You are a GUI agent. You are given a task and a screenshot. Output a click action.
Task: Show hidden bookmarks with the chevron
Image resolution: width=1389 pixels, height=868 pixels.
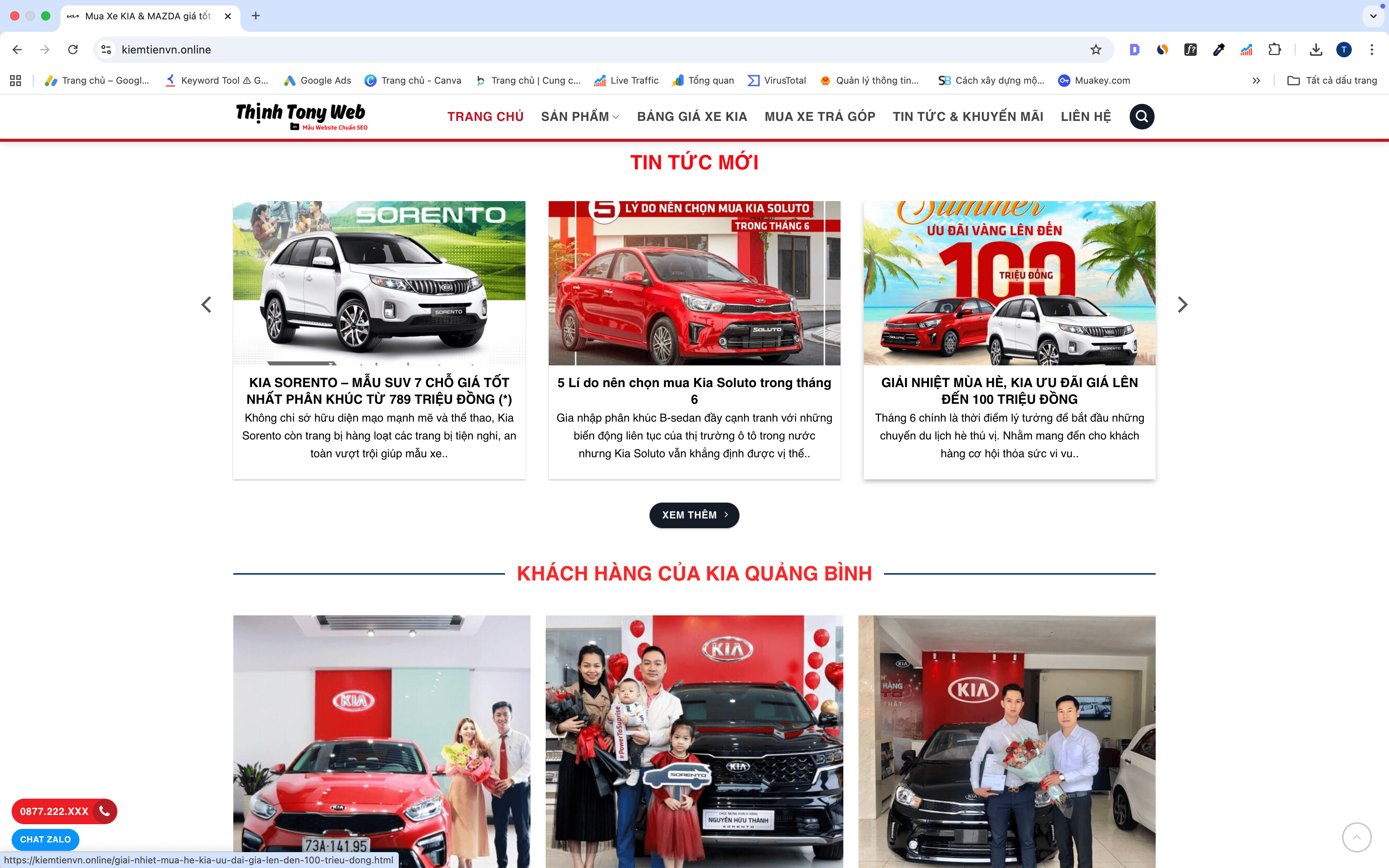(1256, 80)
